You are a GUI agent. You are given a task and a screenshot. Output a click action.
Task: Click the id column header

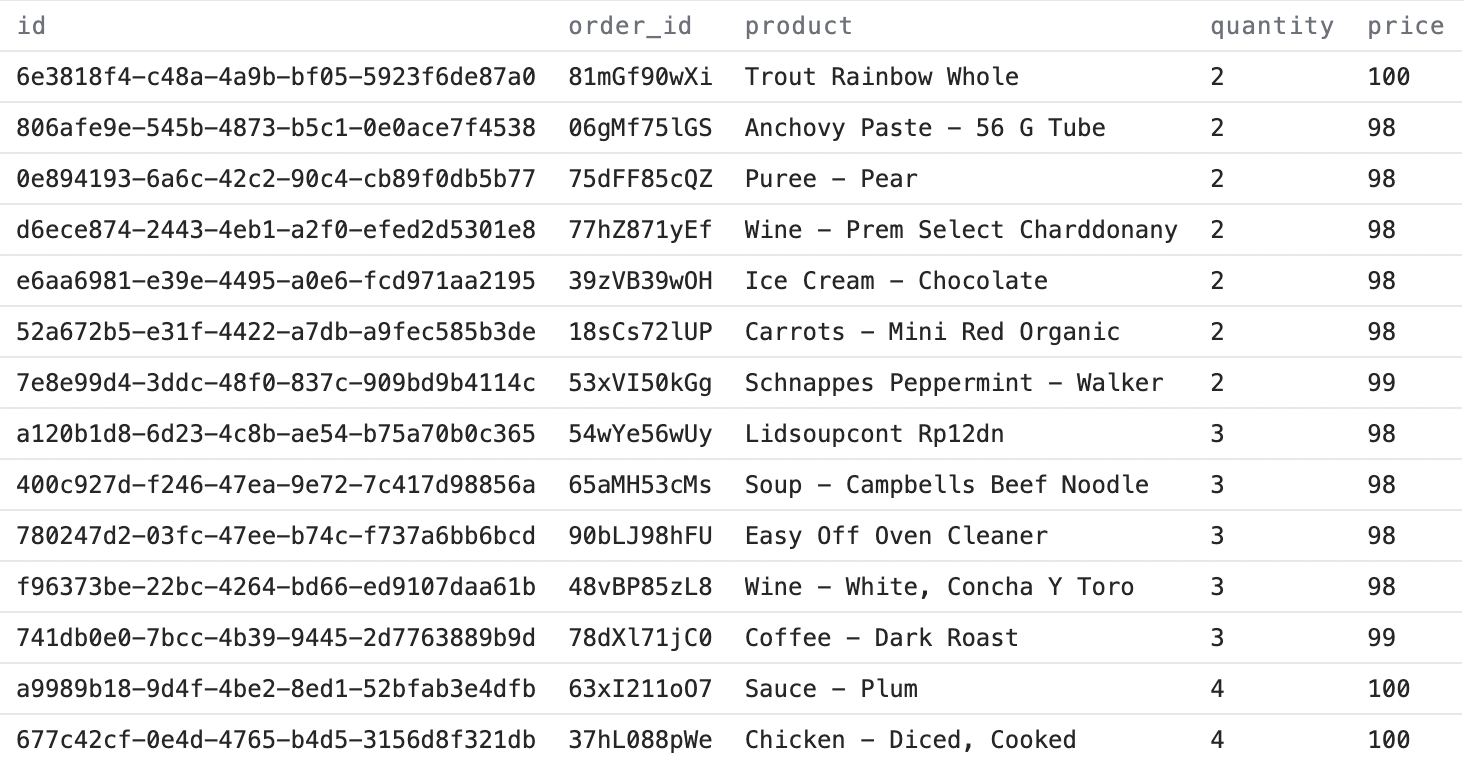[32, 26]
